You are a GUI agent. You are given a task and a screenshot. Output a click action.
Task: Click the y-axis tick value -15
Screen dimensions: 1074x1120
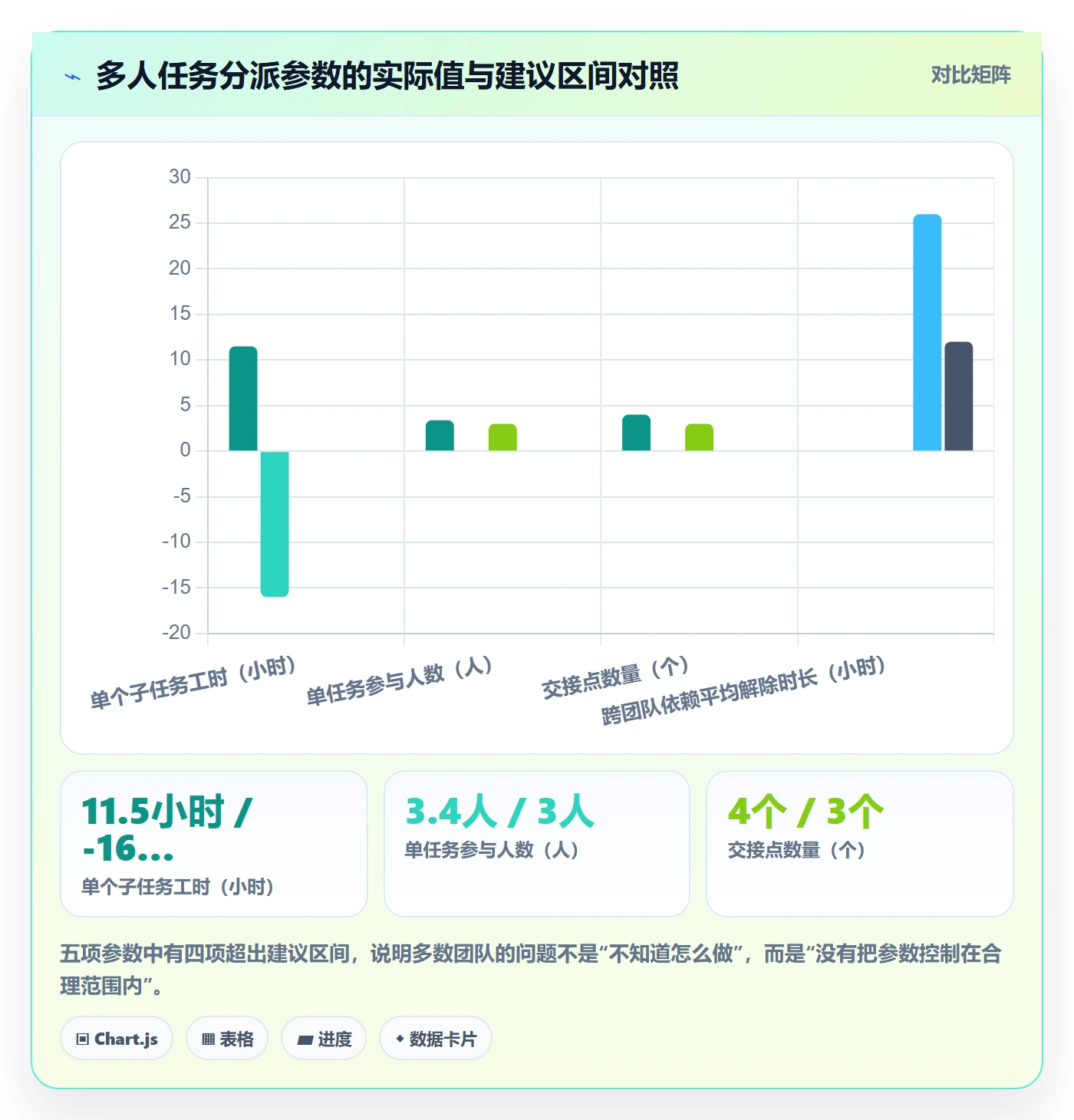176,587
